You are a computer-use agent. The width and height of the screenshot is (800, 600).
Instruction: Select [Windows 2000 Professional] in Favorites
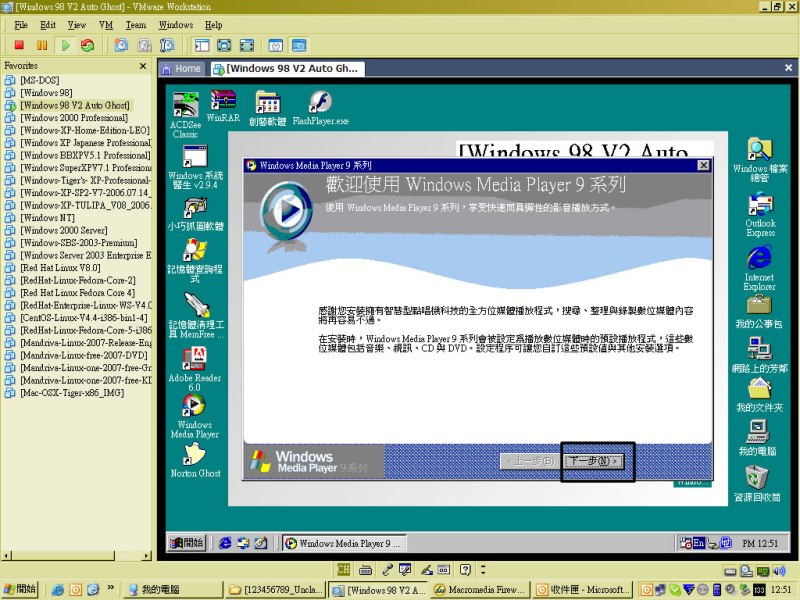[73, 117]
